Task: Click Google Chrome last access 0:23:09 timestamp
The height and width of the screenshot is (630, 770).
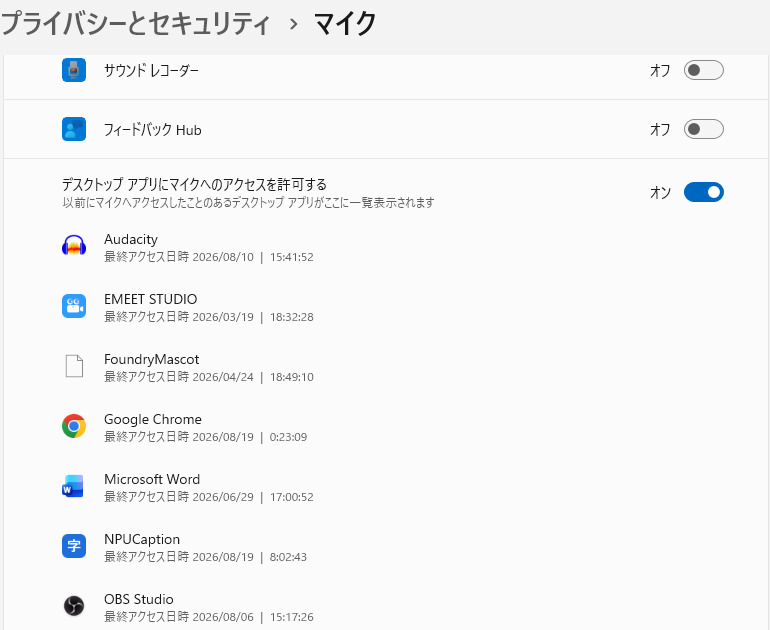Action: coord(205,437)
